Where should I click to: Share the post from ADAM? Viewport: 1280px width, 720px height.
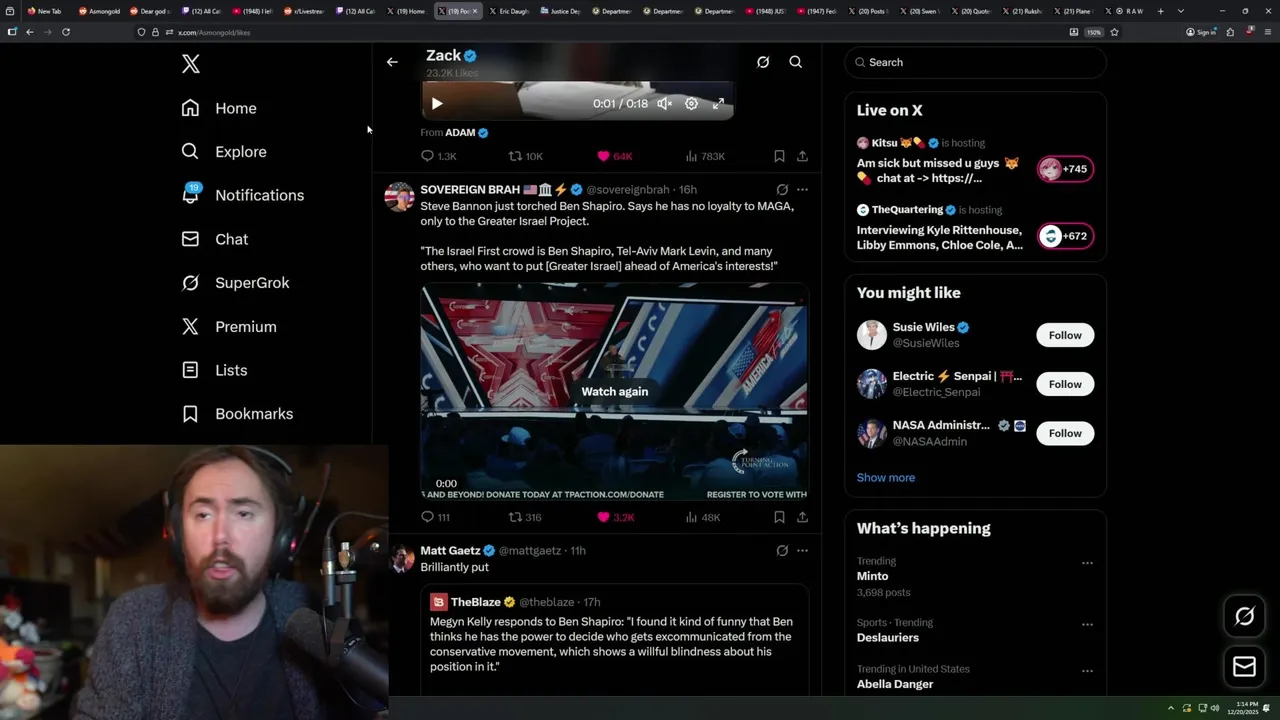[802, 156]
